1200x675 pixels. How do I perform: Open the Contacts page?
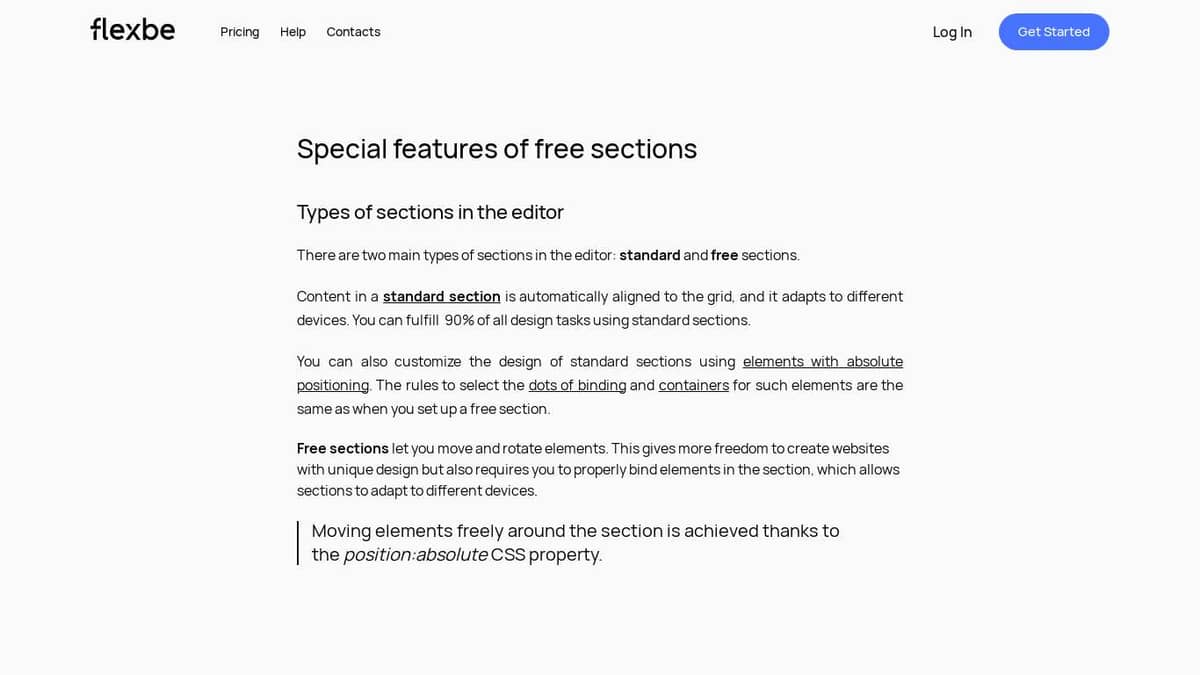click(353, 31)
